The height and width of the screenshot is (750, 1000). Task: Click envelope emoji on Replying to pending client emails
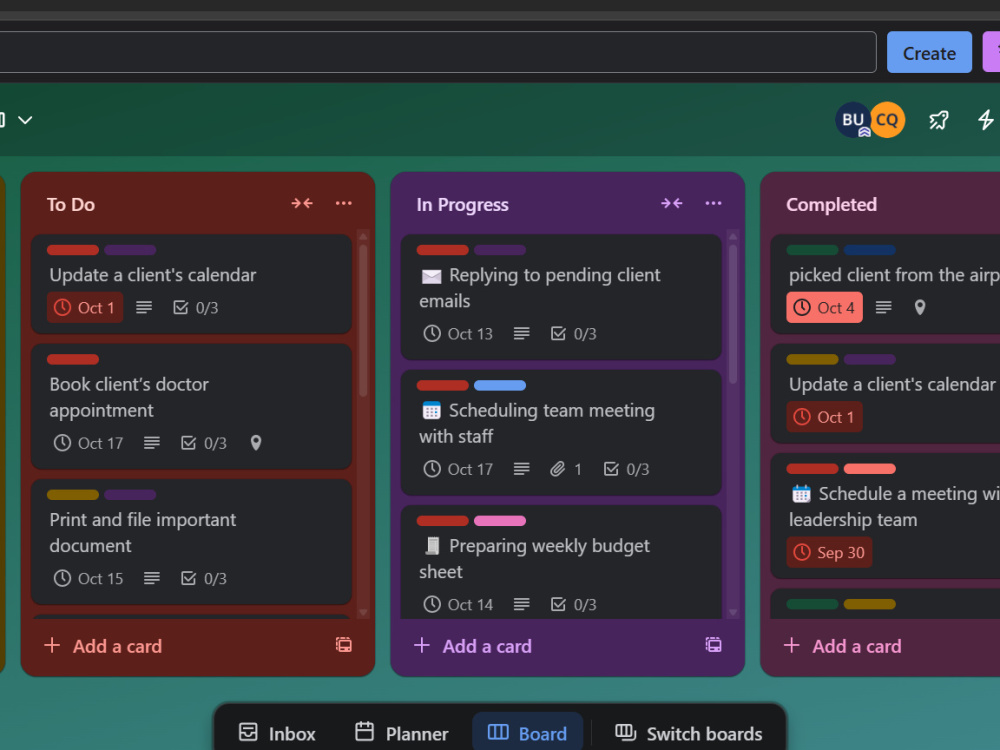pyautogui.click(x=432, y=276)
